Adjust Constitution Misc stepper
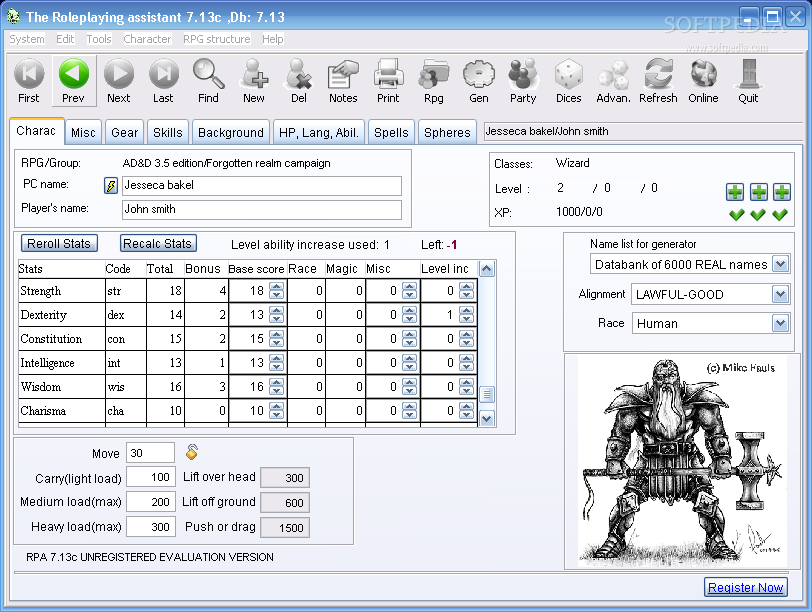The image size is (812, 612). pyautogui.click(x=410, y=339)
